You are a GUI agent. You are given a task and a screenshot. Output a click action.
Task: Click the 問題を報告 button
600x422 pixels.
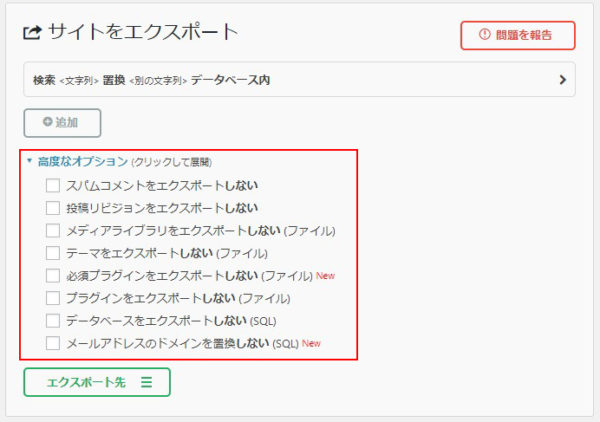(518, 35)
